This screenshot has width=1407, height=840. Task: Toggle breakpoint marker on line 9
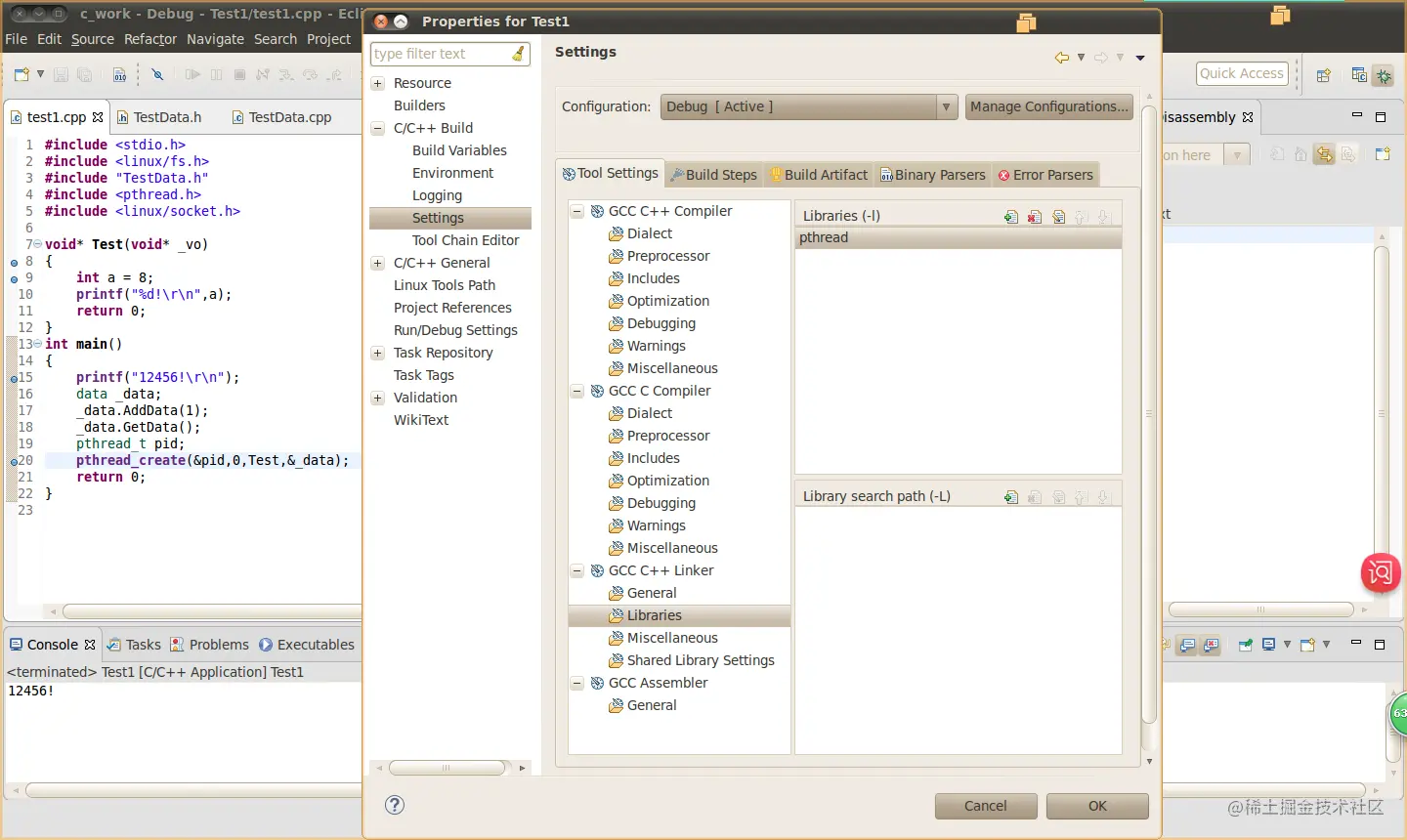(14, 279)
